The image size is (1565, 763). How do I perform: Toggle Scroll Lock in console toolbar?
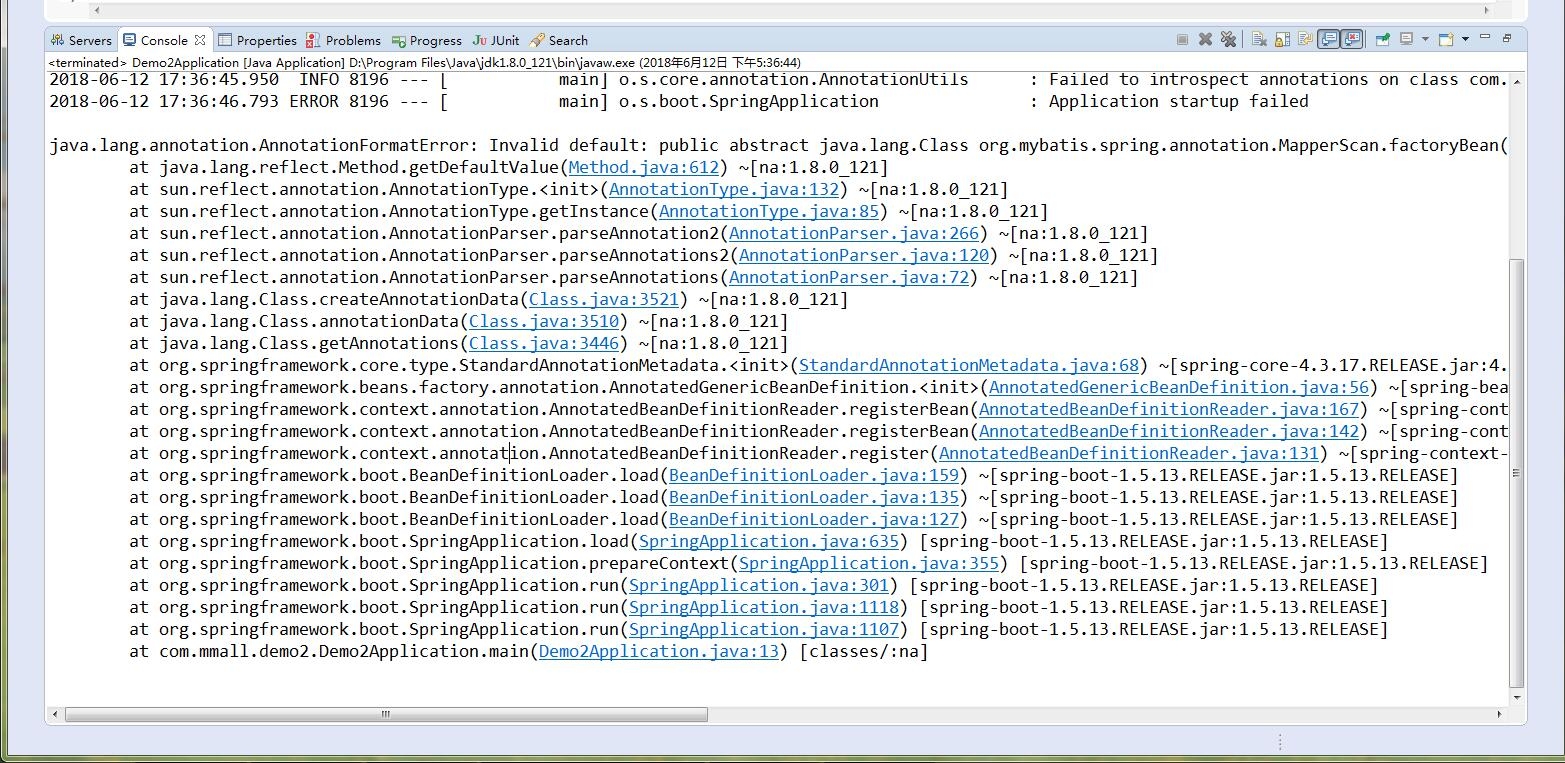[1282, 40]
